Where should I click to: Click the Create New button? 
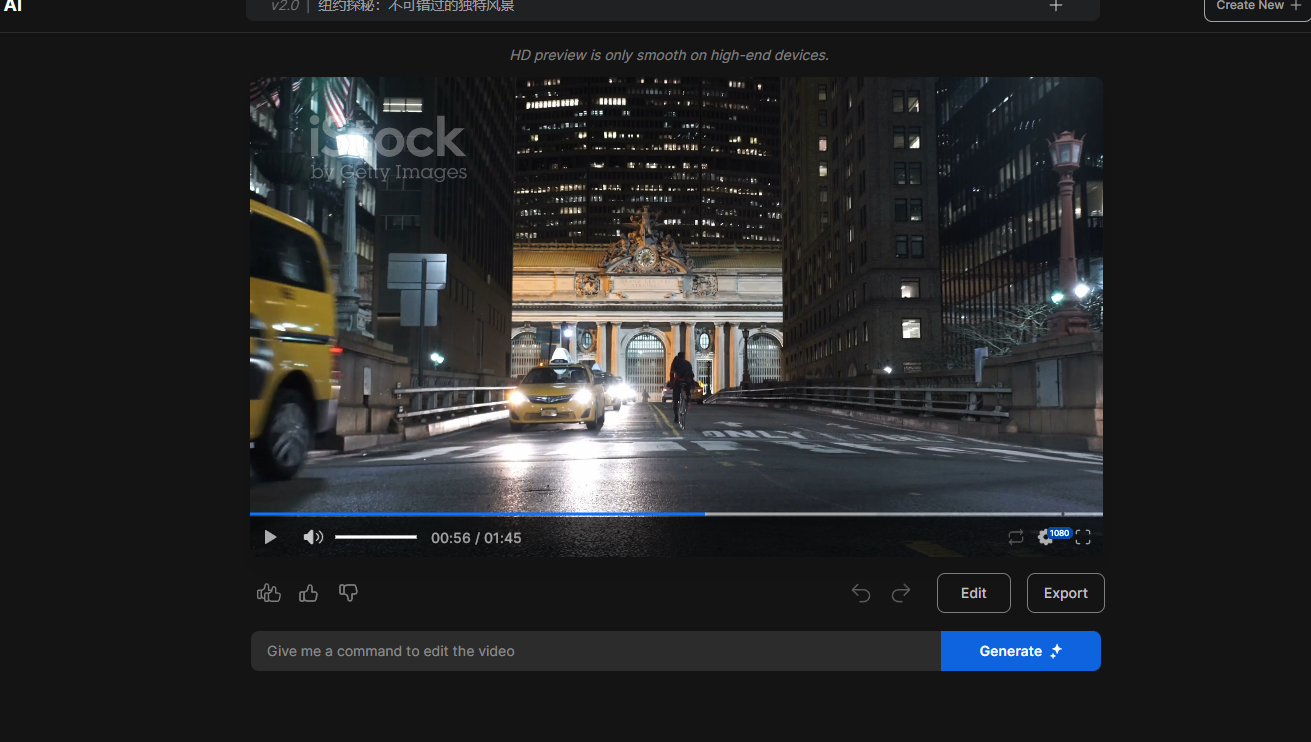tap(1257, 7)
